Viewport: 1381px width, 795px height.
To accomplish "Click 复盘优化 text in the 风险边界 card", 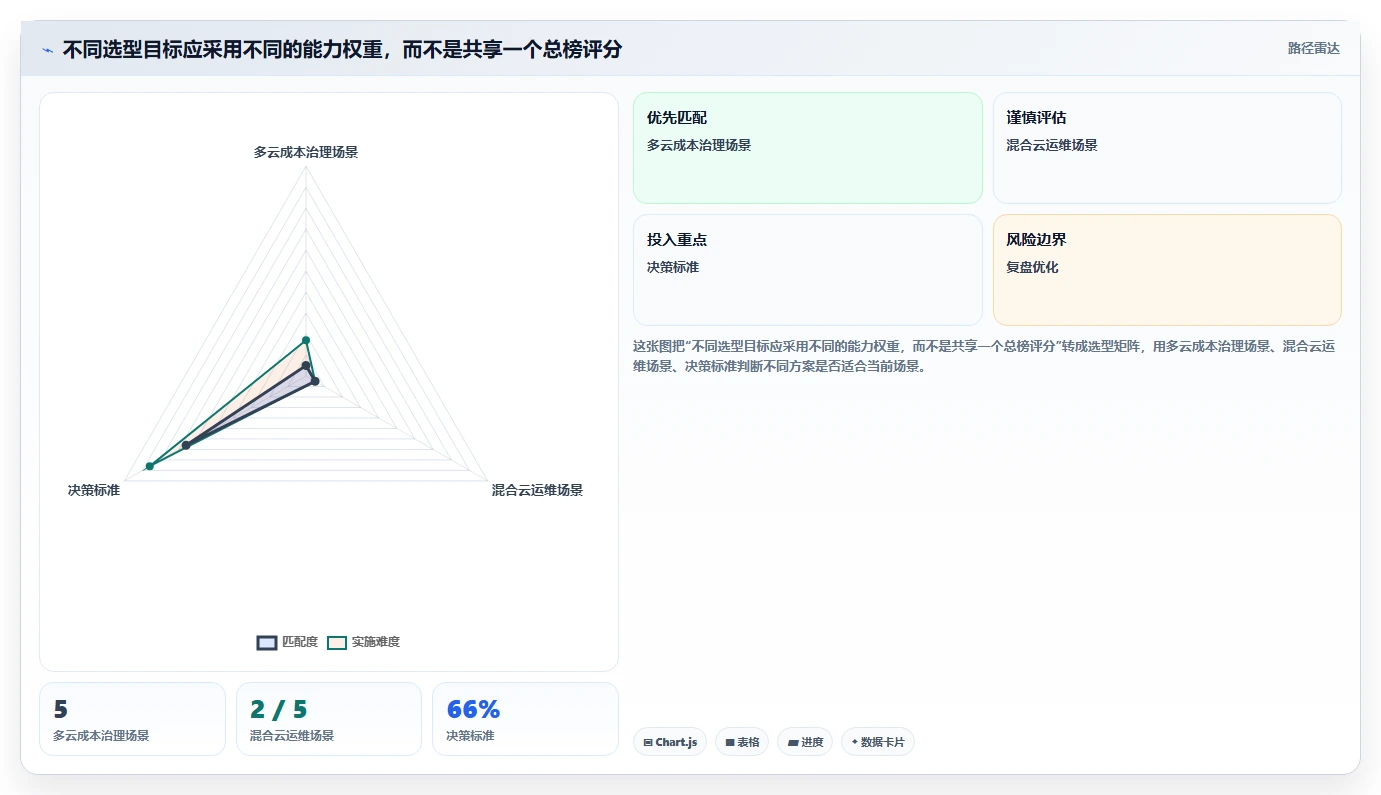I will tap(1032, 267).
